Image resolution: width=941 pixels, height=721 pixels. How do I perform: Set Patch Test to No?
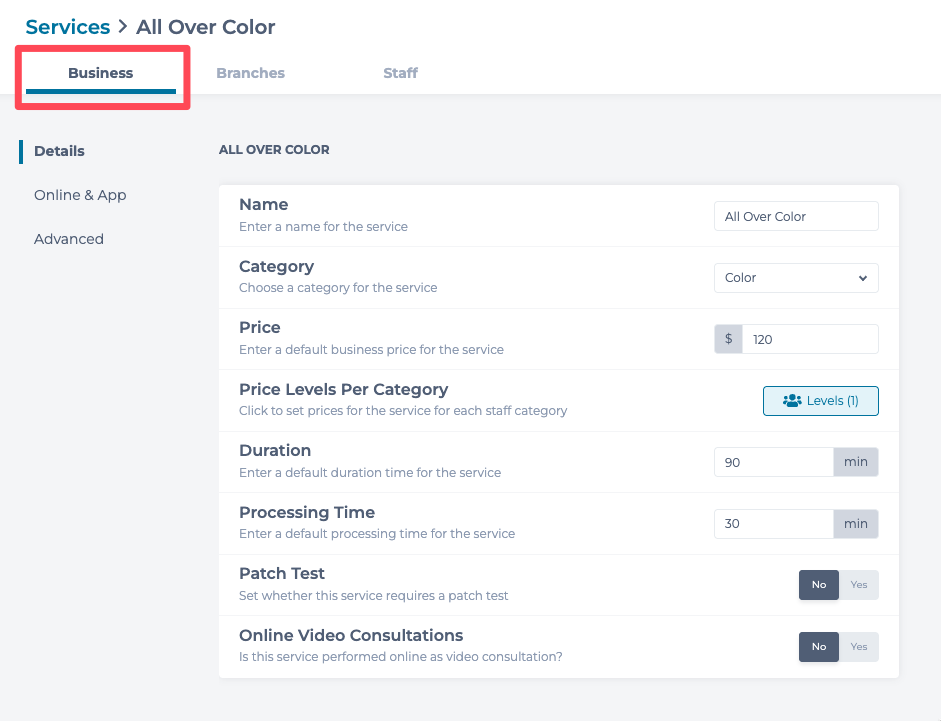pos(819,585)
